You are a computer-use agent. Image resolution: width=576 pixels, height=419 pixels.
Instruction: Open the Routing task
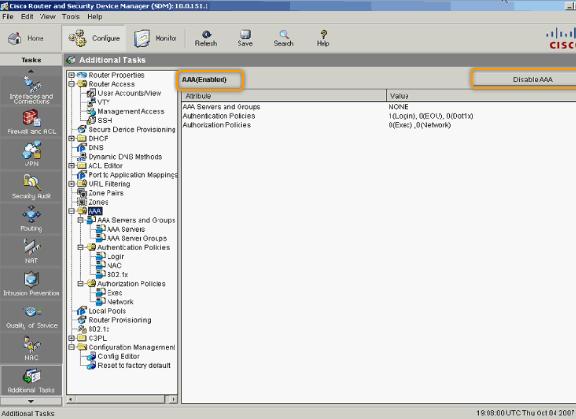pos(31,218)
